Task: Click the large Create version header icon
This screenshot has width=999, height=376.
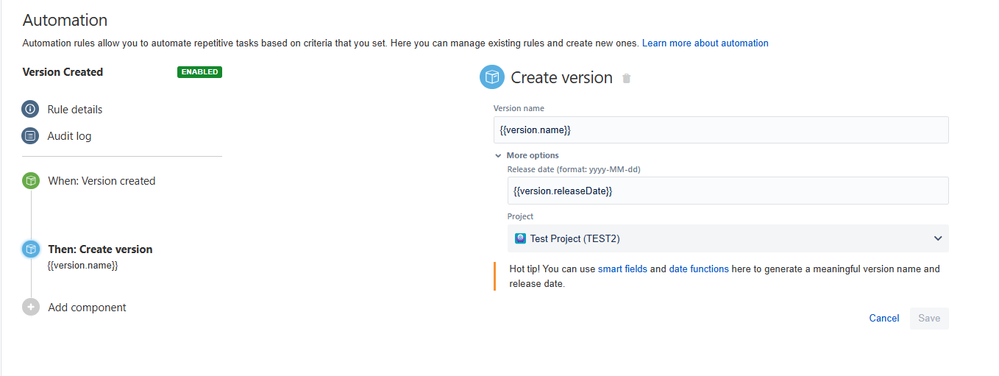Action: pyautogui.click(x=492, y=78)
